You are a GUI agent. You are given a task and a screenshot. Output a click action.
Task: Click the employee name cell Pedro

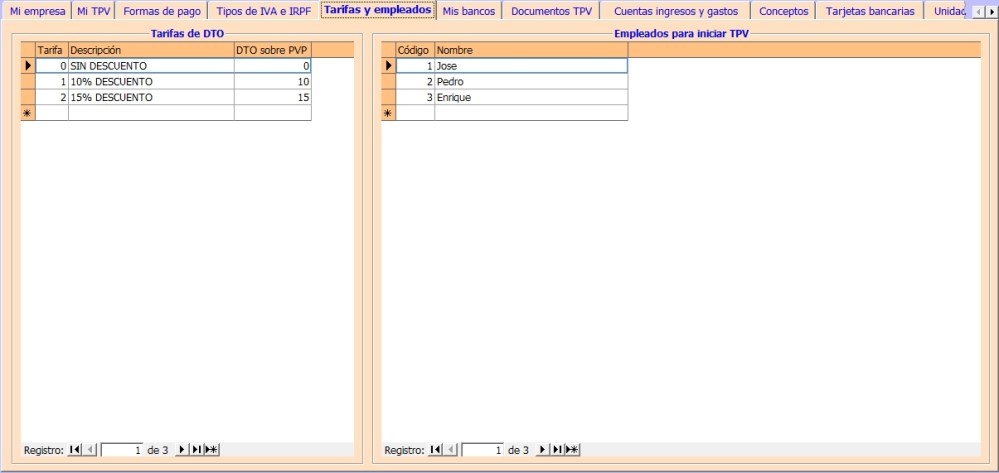coord(530,82)
